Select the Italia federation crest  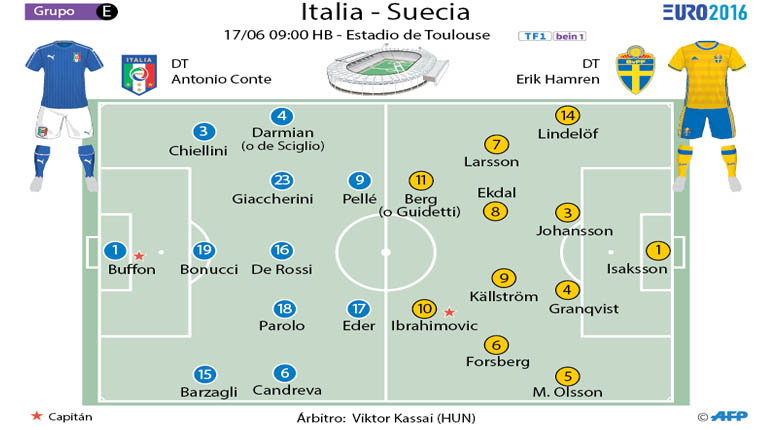[139, 74]
